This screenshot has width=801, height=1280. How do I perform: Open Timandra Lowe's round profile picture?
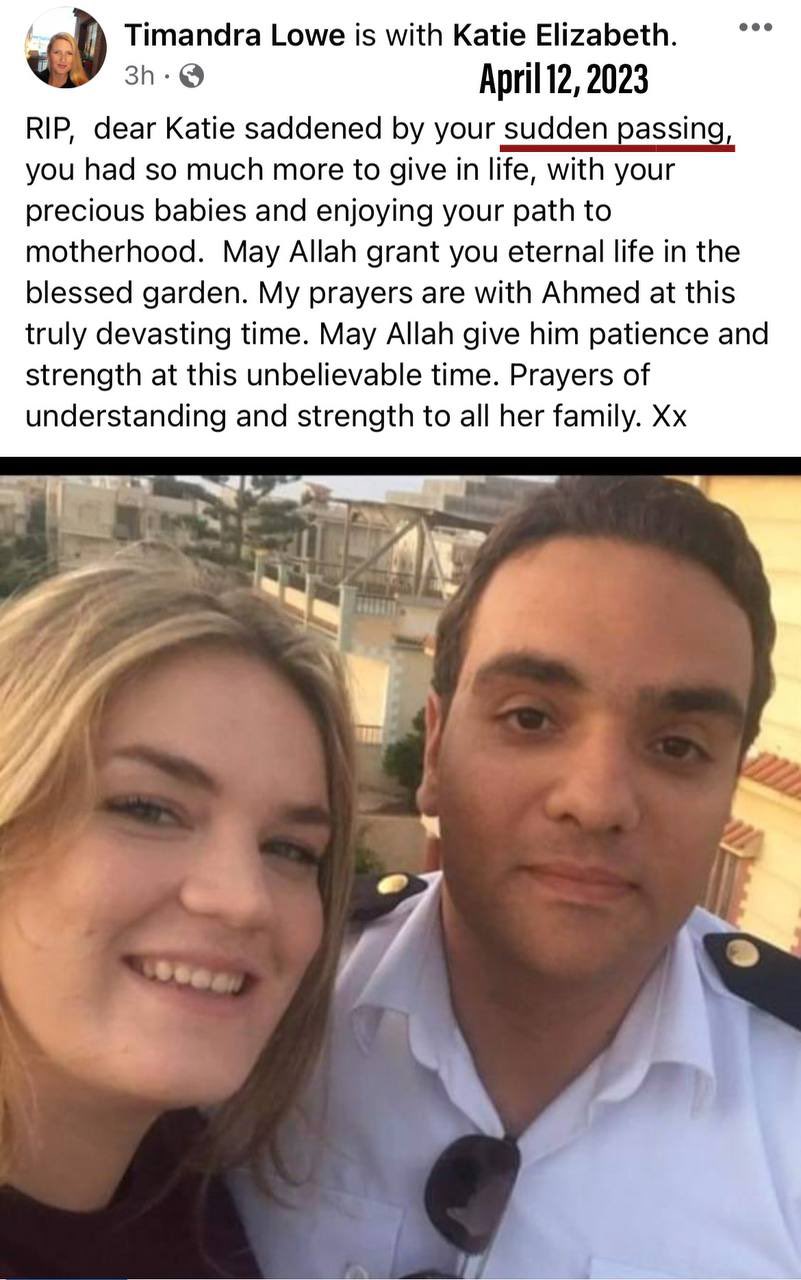65,47
